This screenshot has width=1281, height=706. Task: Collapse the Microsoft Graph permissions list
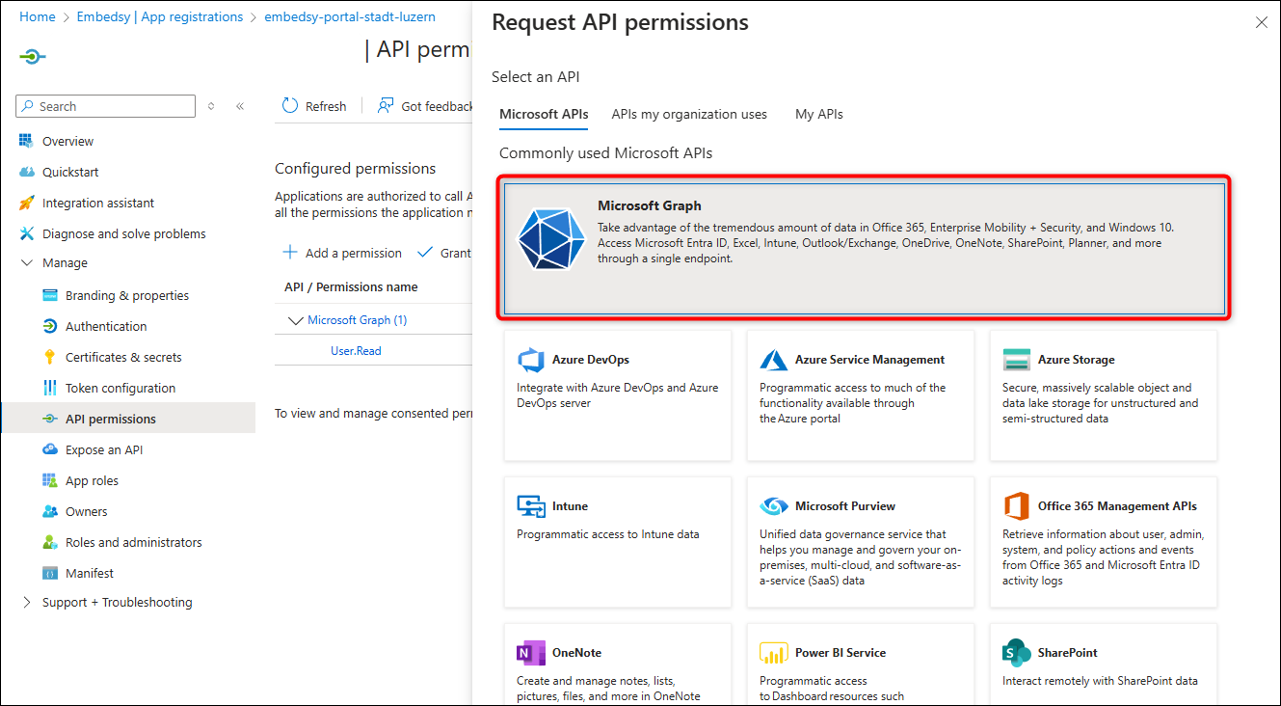(296, 318)
